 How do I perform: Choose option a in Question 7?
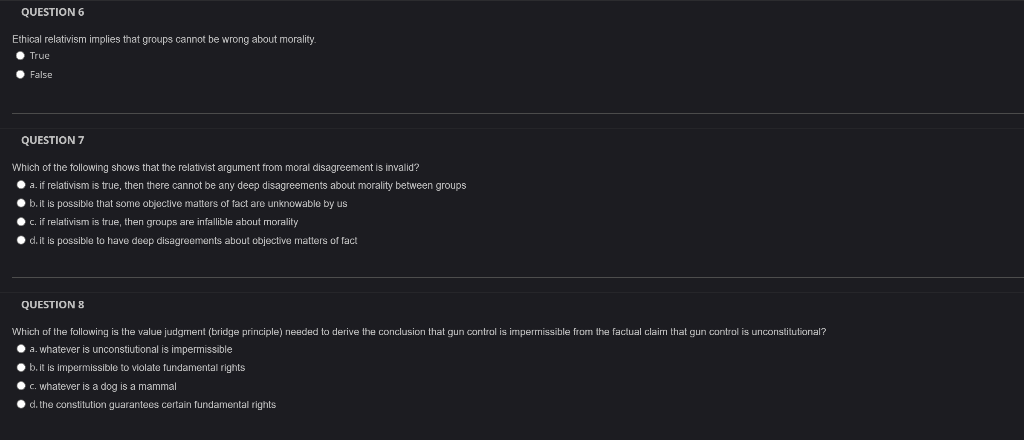click(21, 185)
